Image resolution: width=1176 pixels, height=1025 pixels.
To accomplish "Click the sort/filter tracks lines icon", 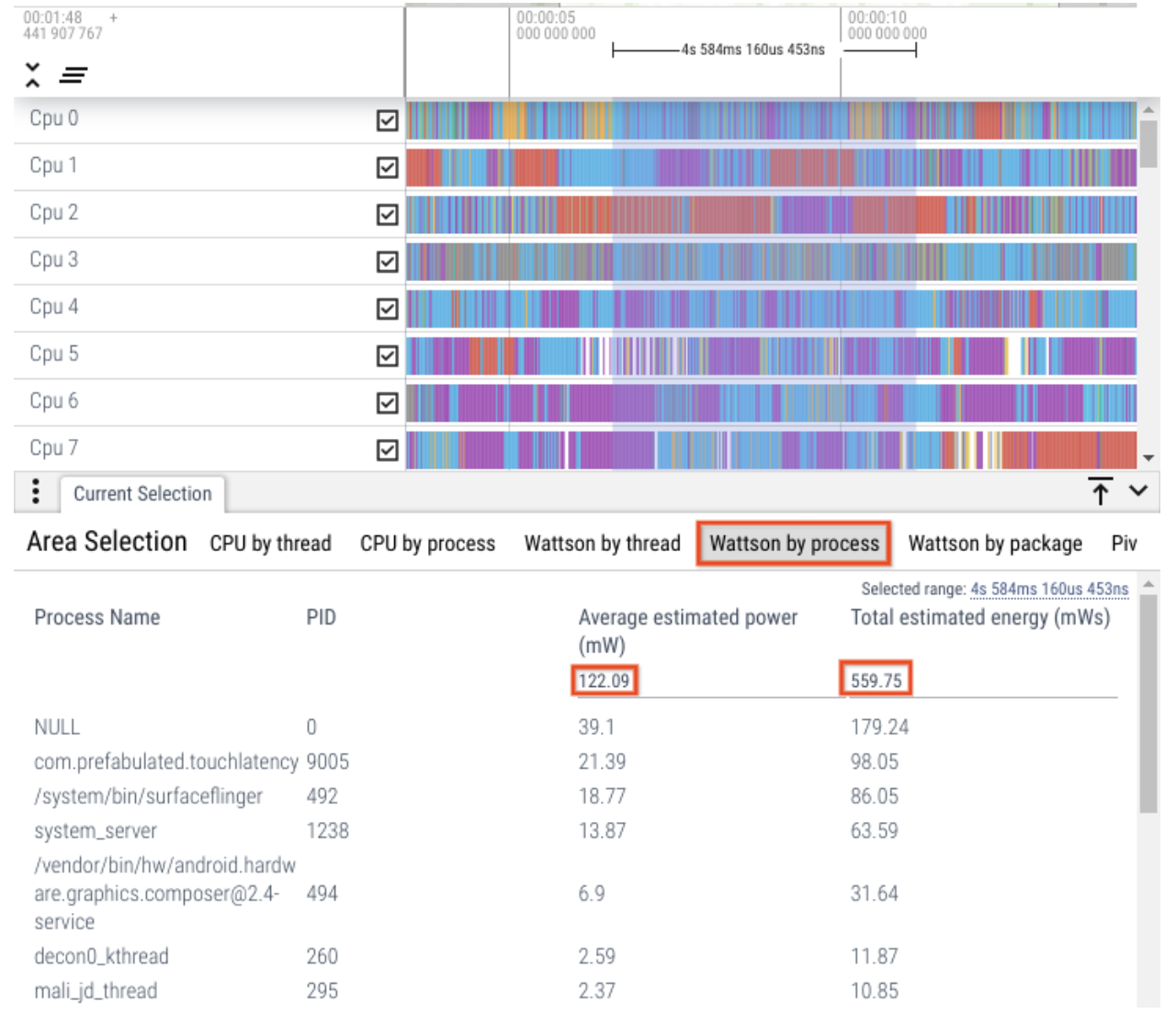I will (73, 75).
